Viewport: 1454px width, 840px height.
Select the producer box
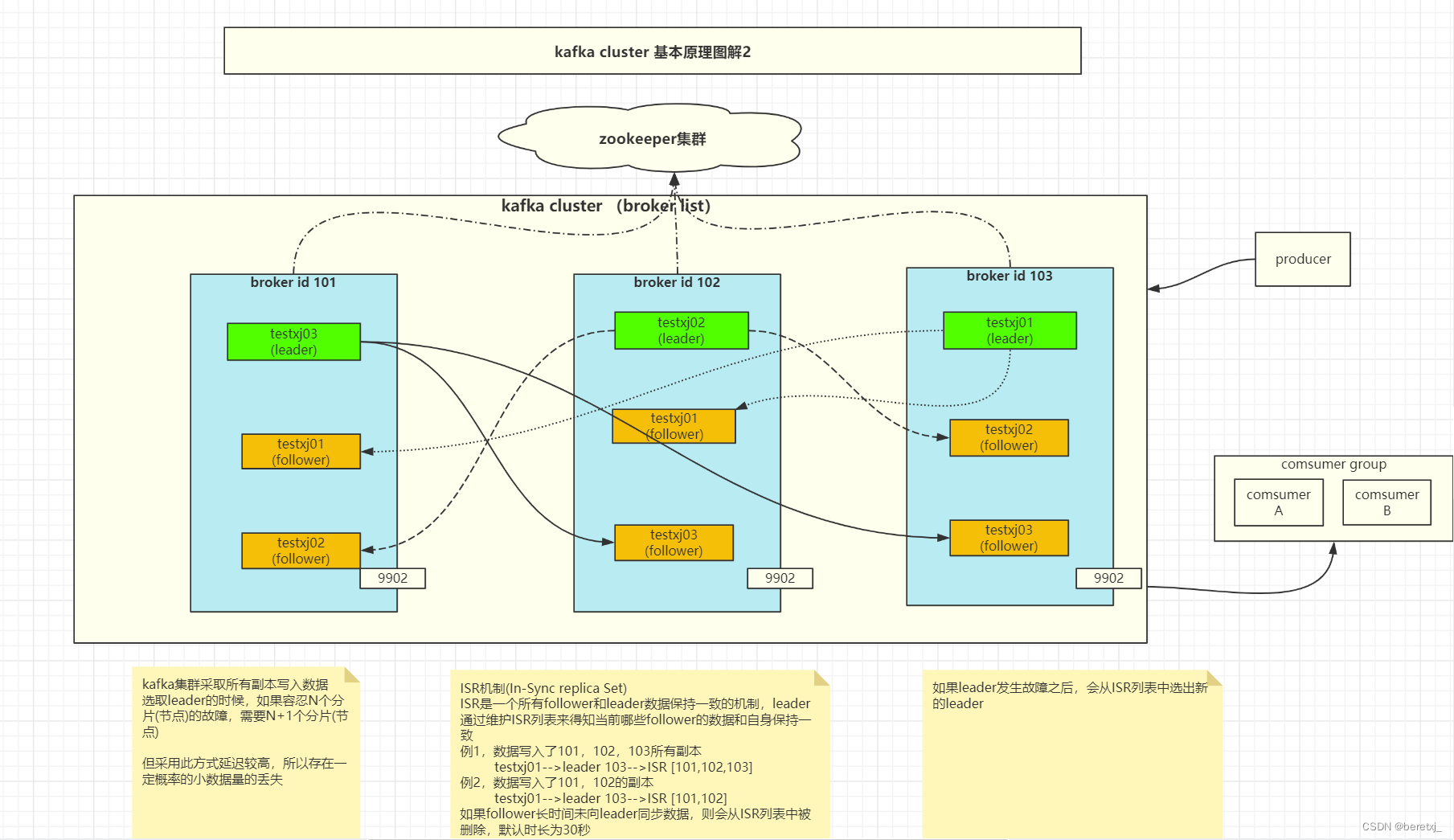[x=1302, y=259]
